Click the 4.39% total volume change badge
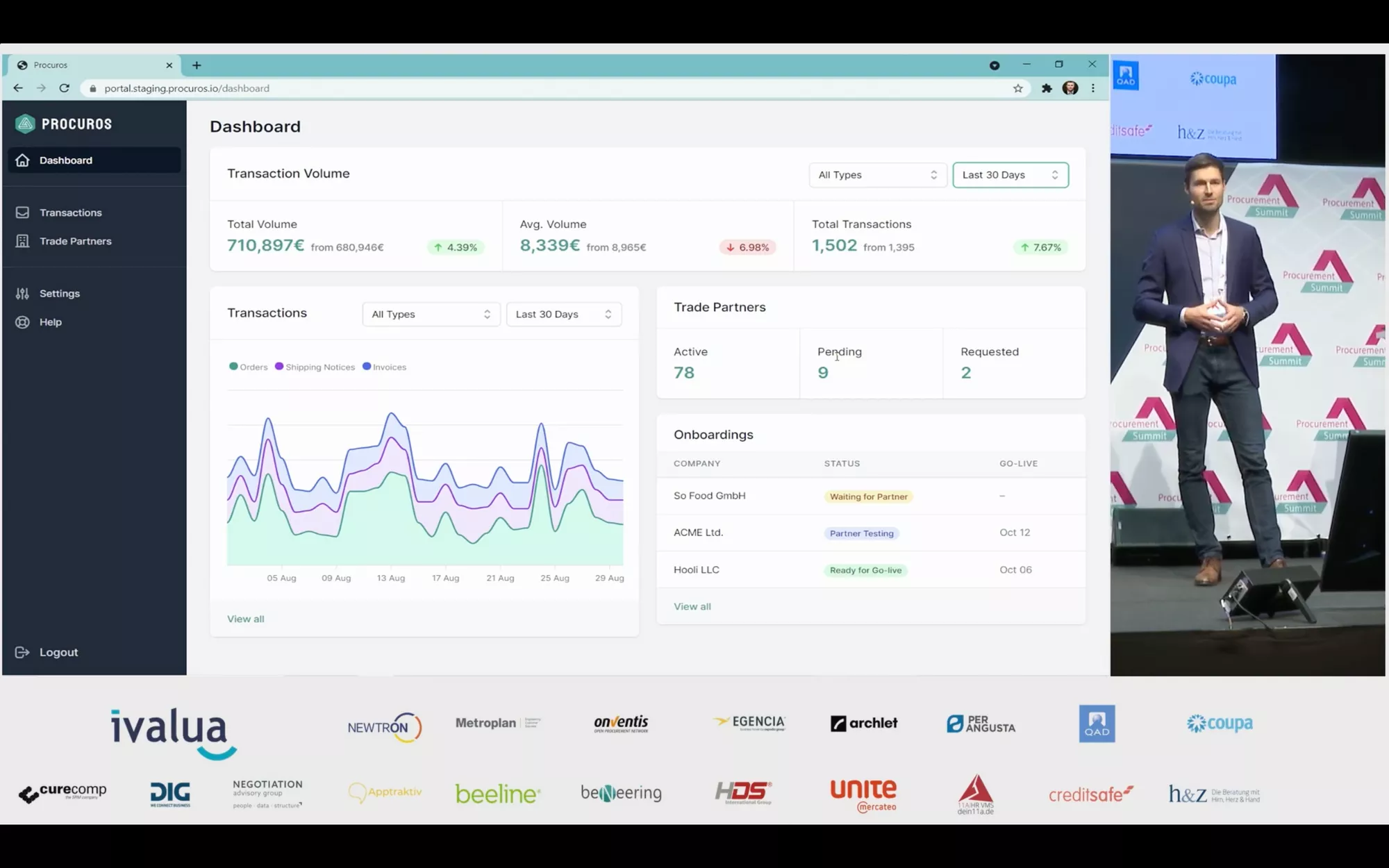 pos(456,247)
